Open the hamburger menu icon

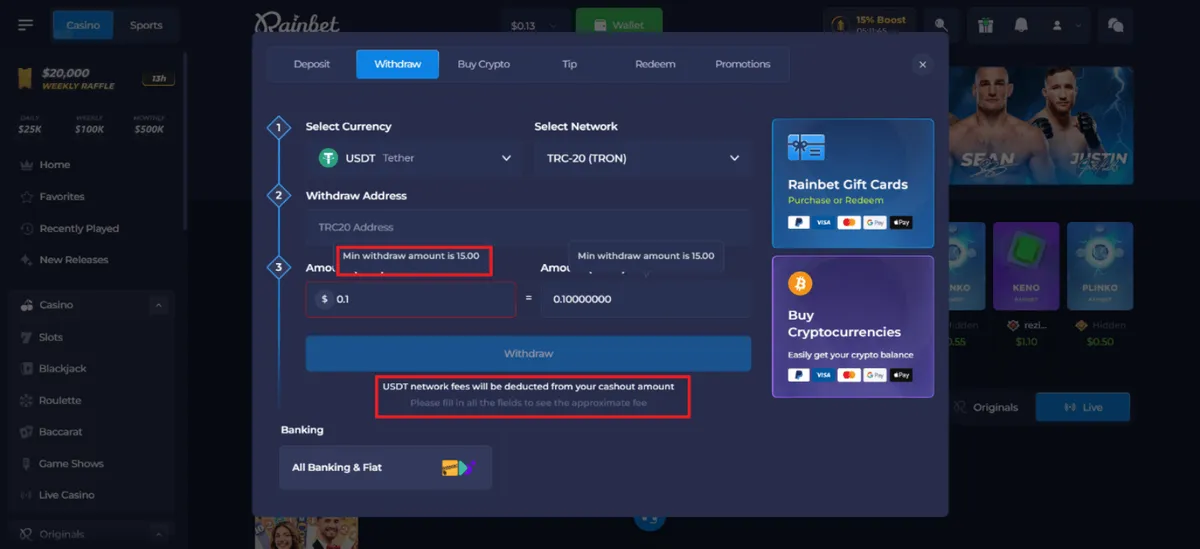(26, 25)
